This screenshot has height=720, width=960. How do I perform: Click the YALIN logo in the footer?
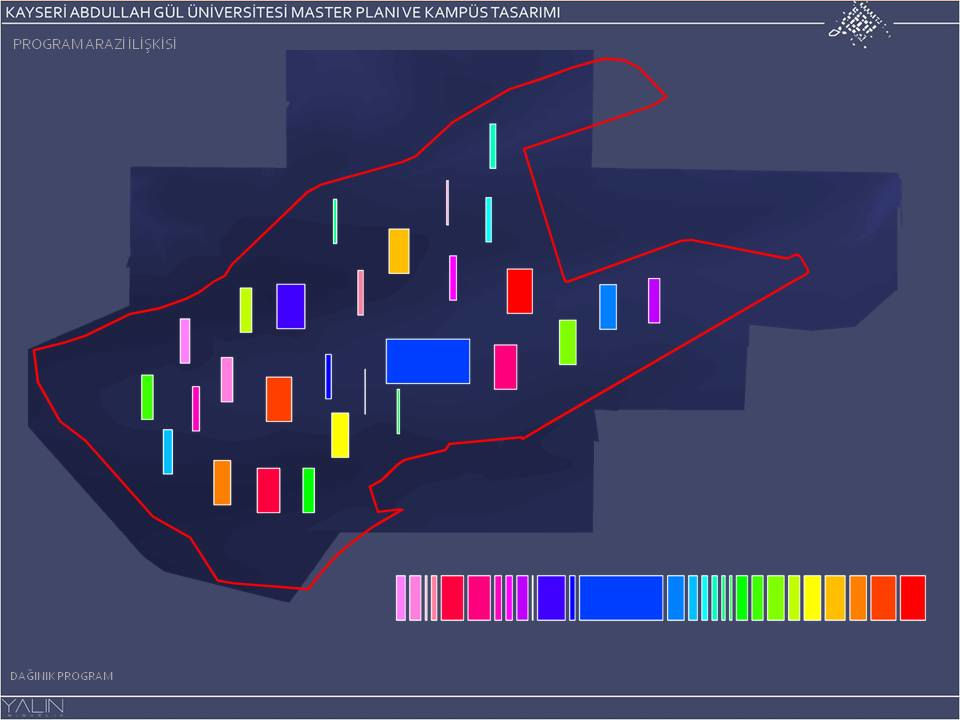pos(34,707)
